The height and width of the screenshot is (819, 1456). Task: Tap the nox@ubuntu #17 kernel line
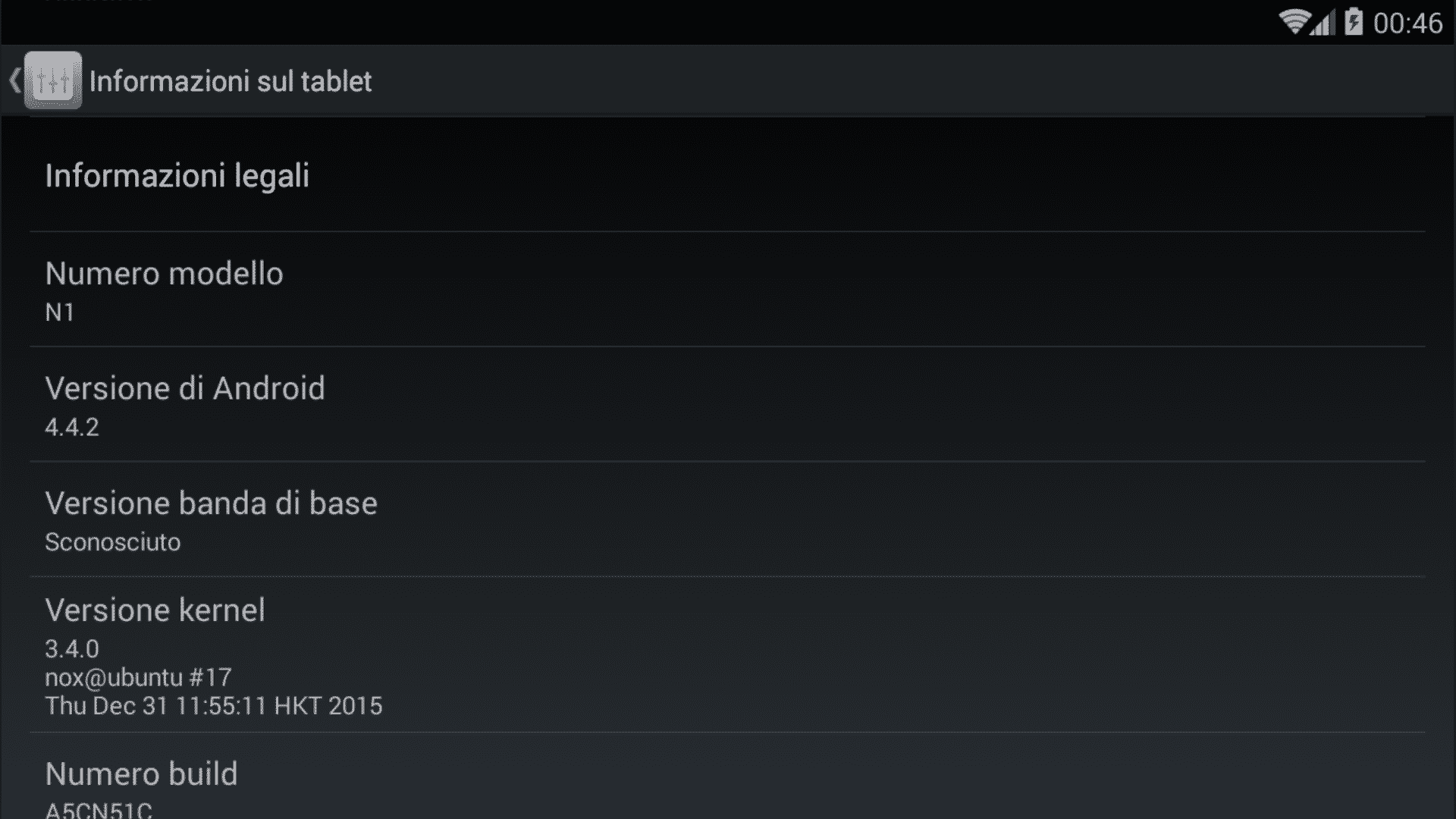point(138,677)
